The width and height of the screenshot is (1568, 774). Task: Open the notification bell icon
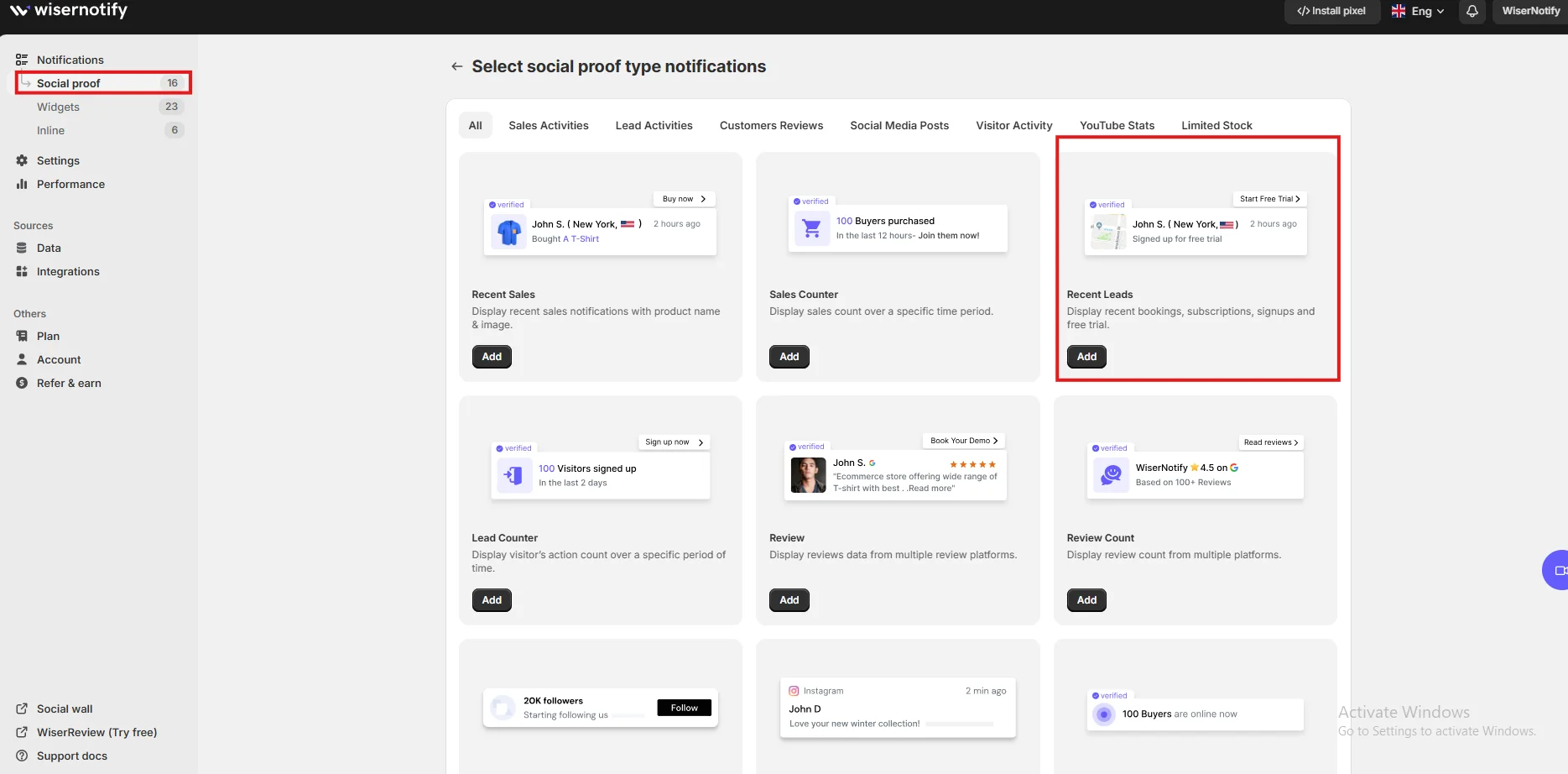(x=1472, y=11)
